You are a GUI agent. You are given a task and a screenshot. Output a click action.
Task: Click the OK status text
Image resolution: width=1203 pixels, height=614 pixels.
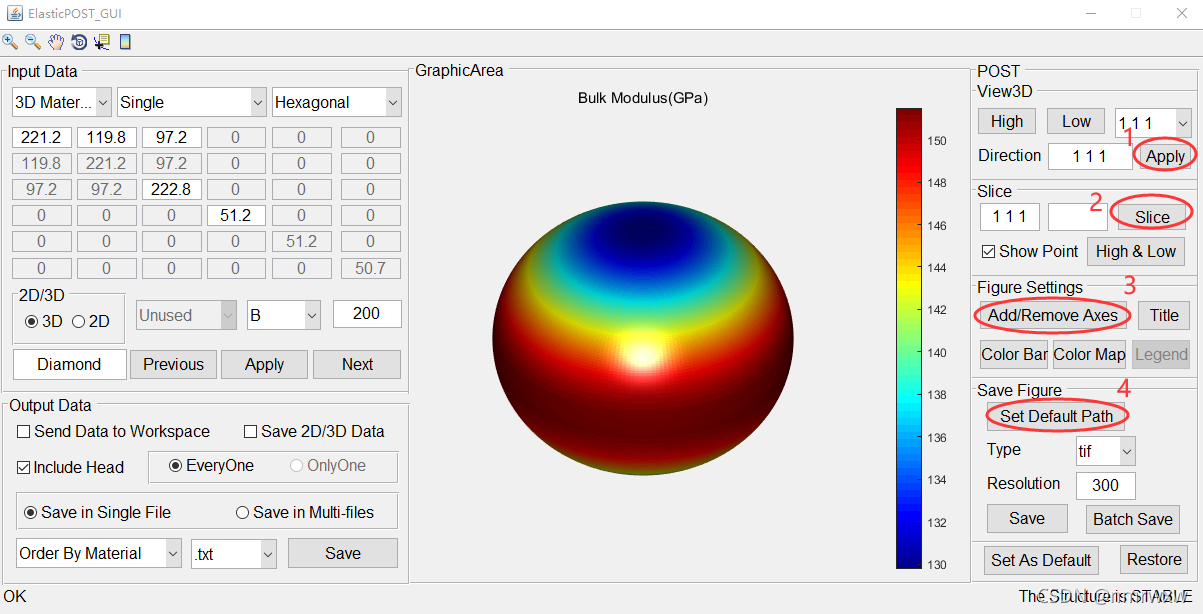pos(15,597)
